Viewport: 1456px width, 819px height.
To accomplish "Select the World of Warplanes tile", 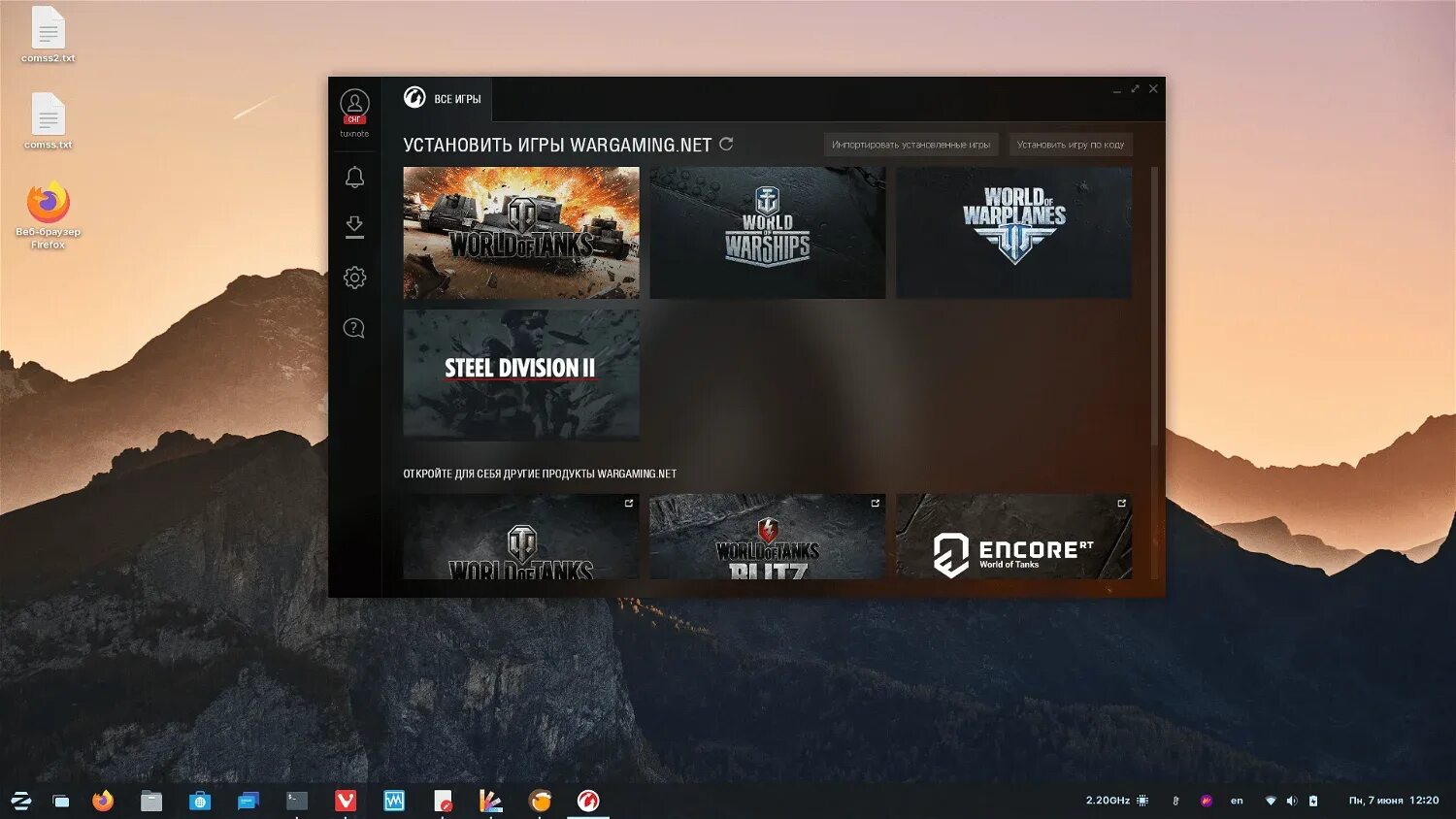I will pyautogui.click(x=1013, y=233).
